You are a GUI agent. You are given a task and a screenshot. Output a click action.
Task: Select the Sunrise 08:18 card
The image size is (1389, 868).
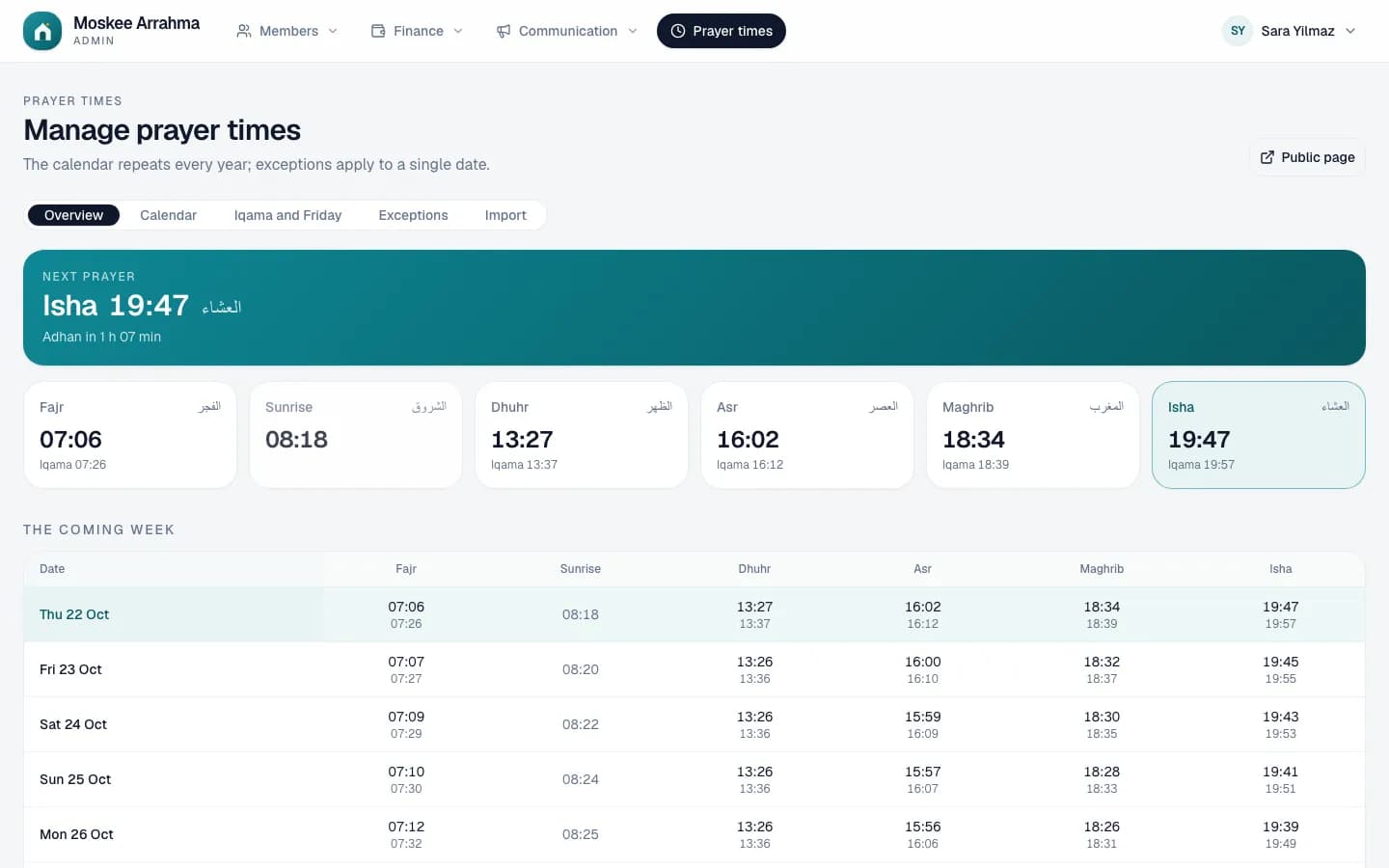(356, 435)
